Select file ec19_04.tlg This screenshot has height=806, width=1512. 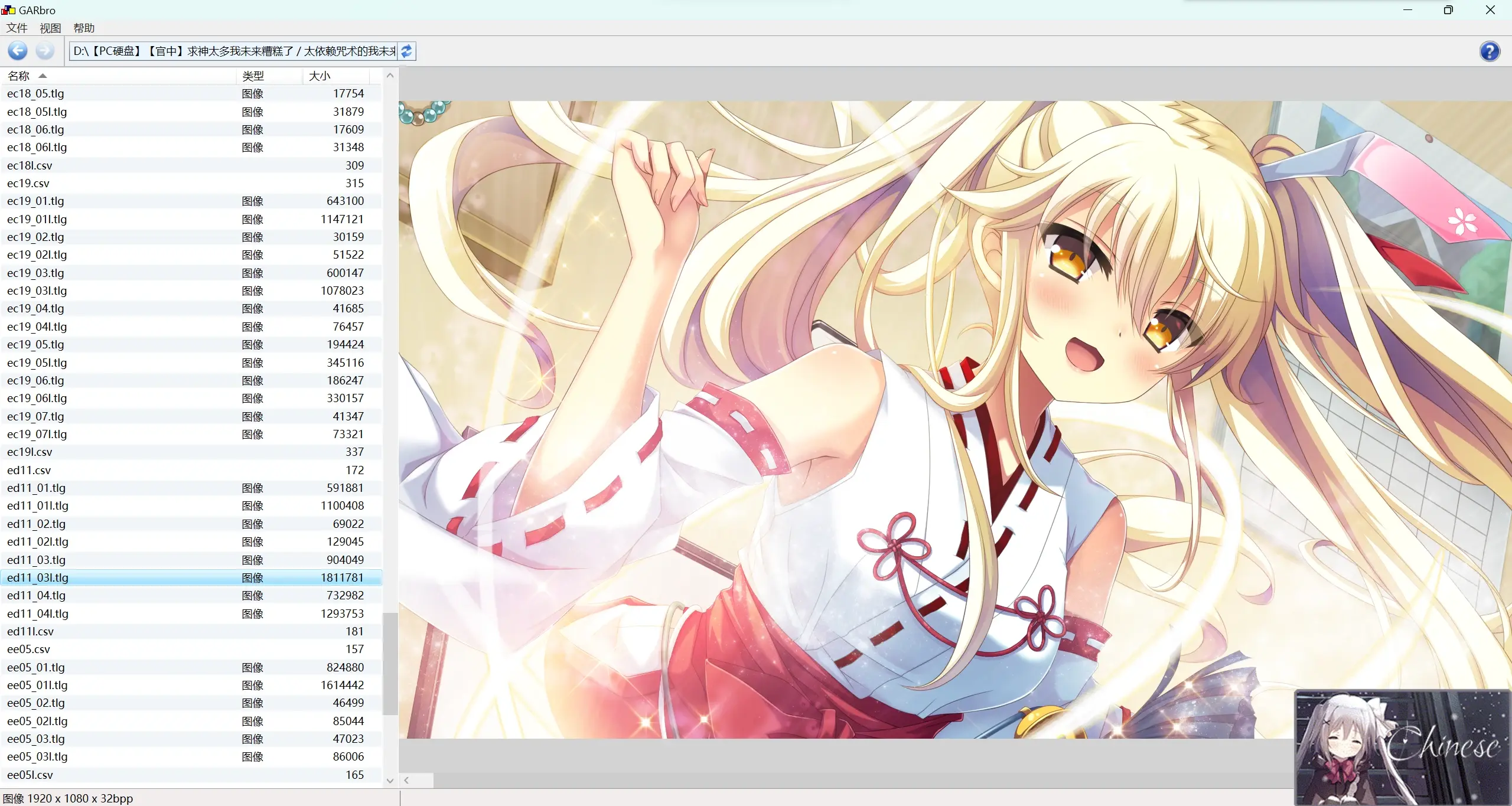point(191,308)
